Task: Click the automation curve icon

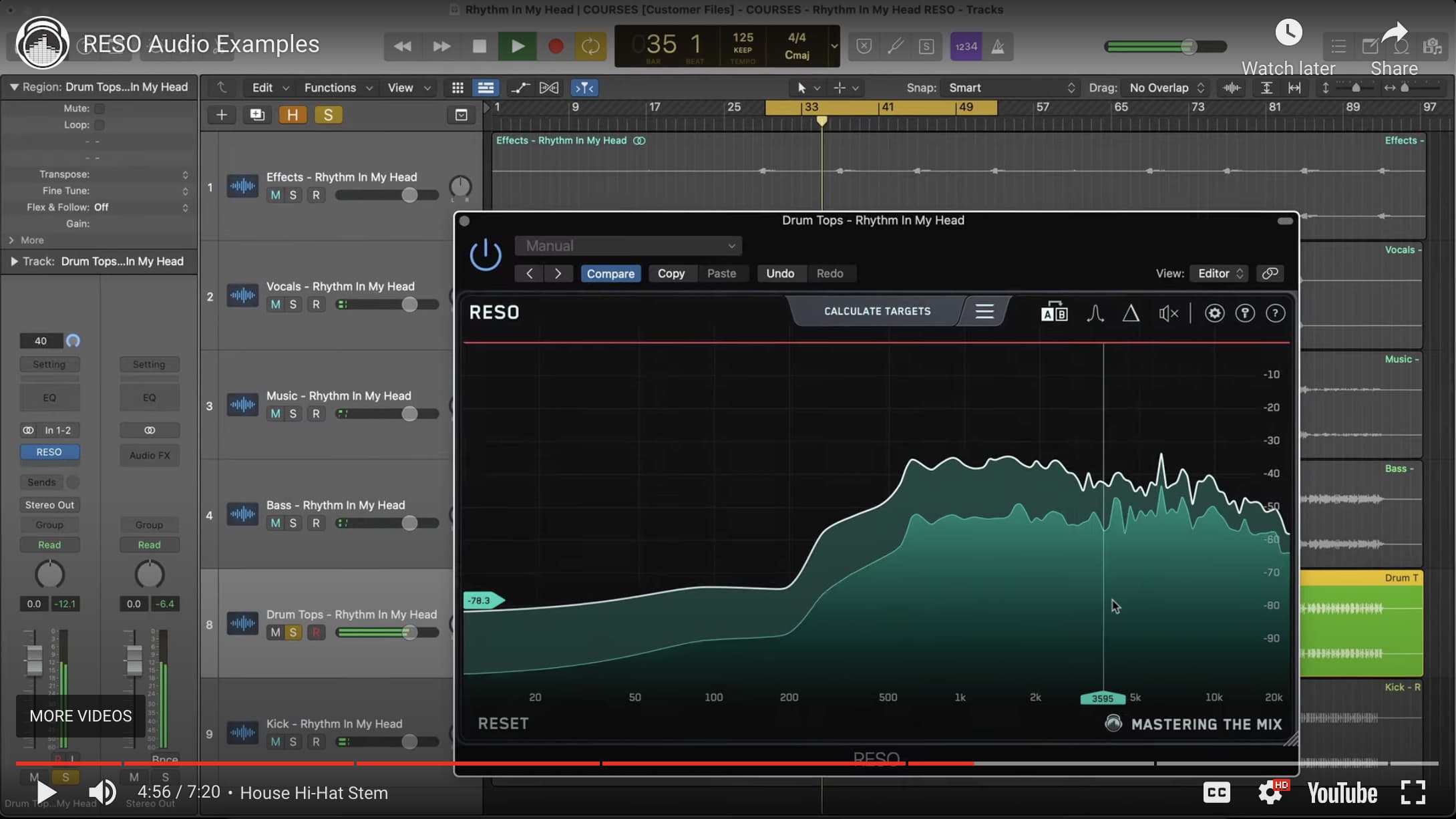Action: pos(520,88)
